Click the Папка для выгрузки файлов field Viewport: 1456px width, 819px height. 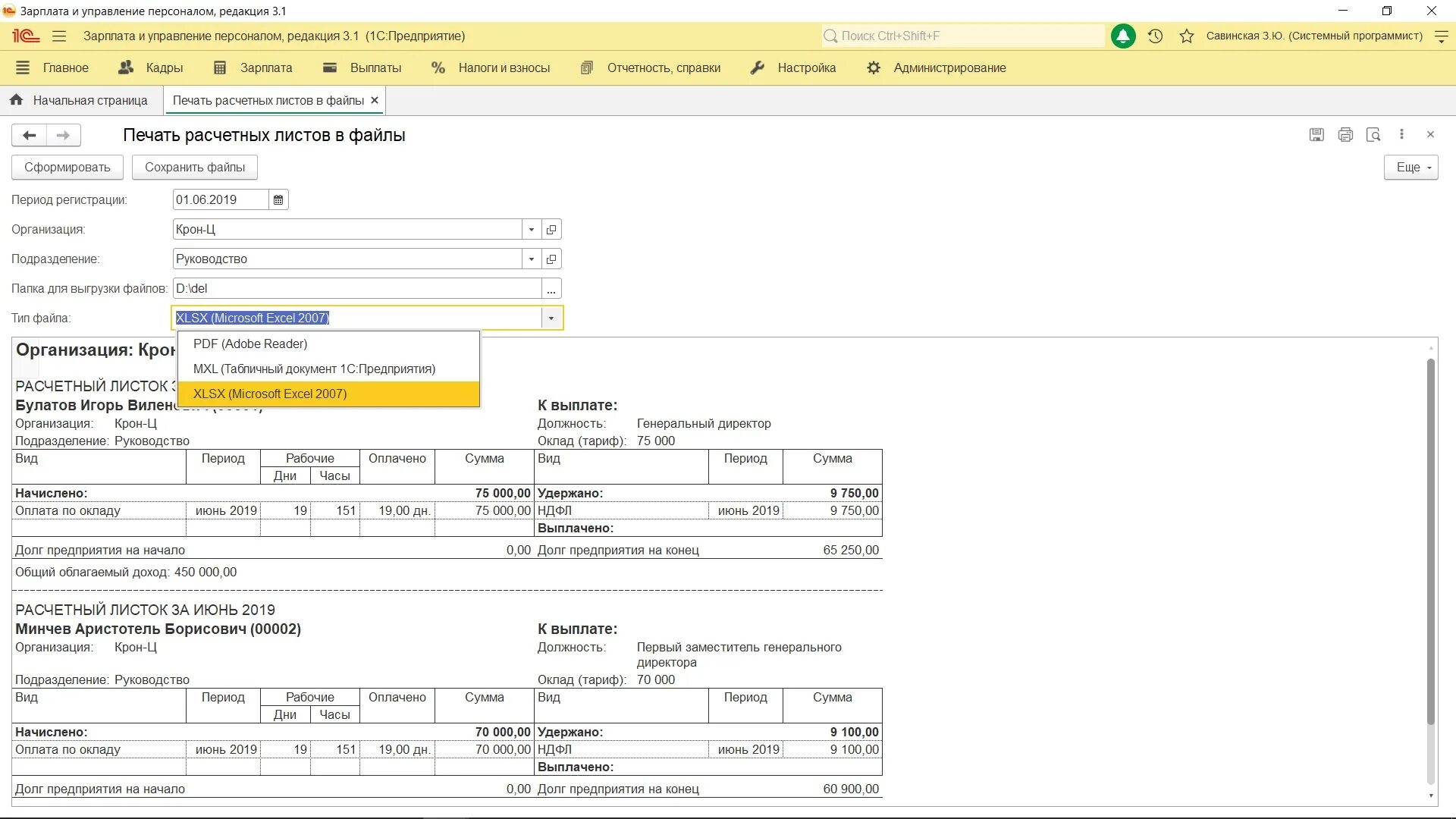coord(357,289)
